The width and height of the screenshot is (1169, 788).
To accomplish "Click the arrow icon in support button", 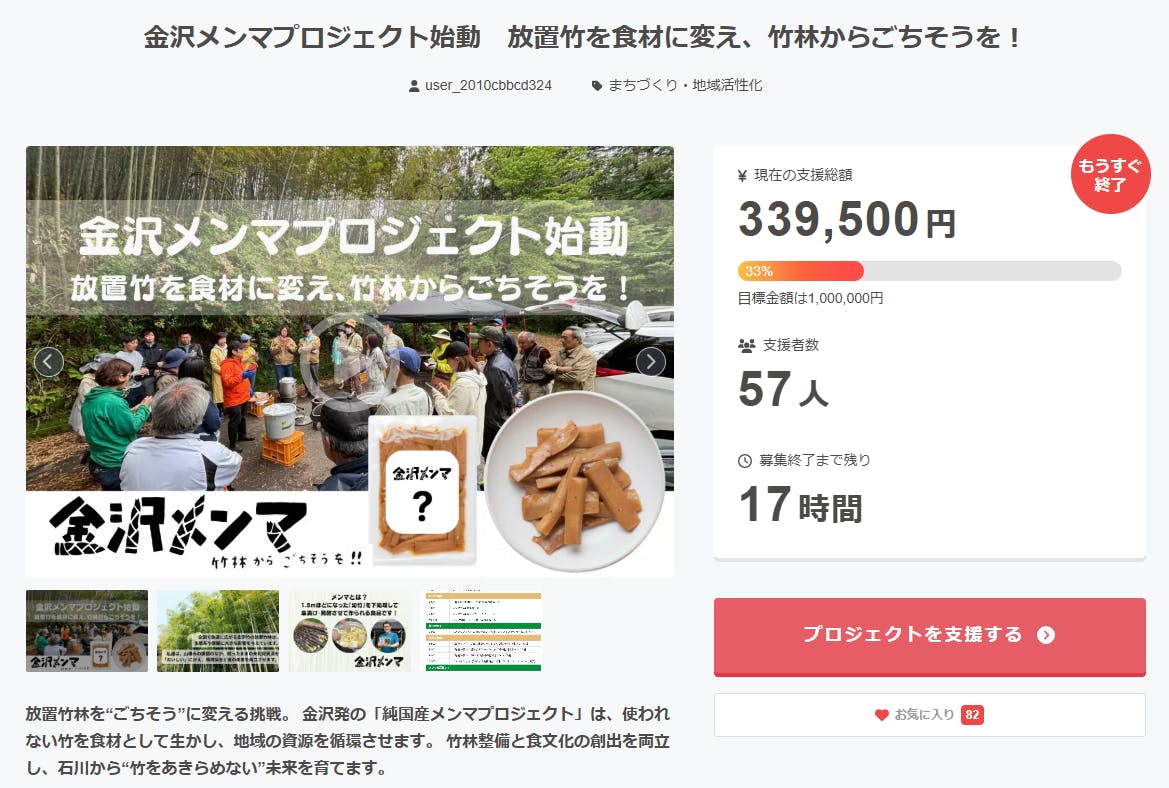I will tap(1046, 635).
